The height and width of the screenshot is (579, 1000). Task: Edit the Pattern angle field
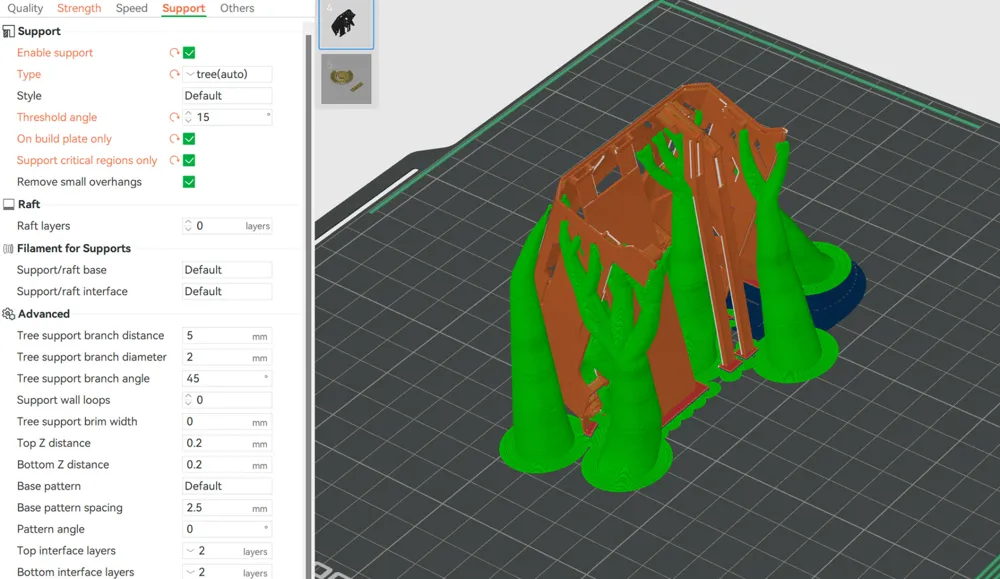click(x=227, y=529)
